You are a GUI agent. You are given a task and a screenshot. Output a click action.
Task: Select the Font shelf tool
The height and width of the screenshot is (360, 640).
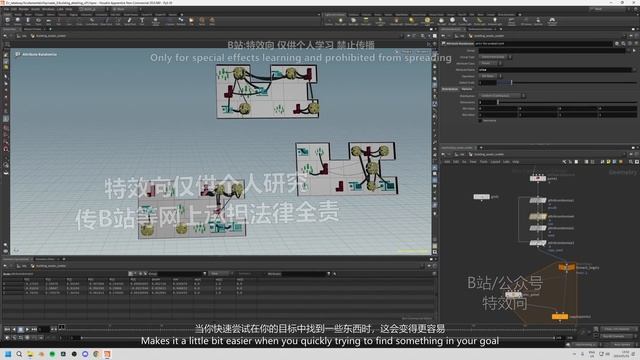pyautogui.click(x=142, y=21)
